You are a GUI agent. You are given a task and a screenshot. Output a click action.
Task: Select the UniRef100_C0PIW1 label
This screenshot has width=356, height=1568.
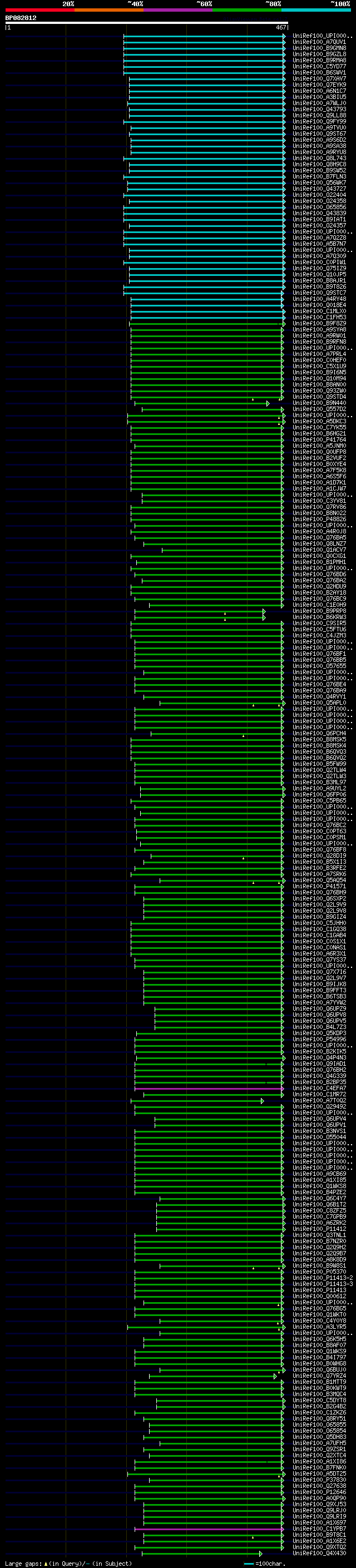319,262
